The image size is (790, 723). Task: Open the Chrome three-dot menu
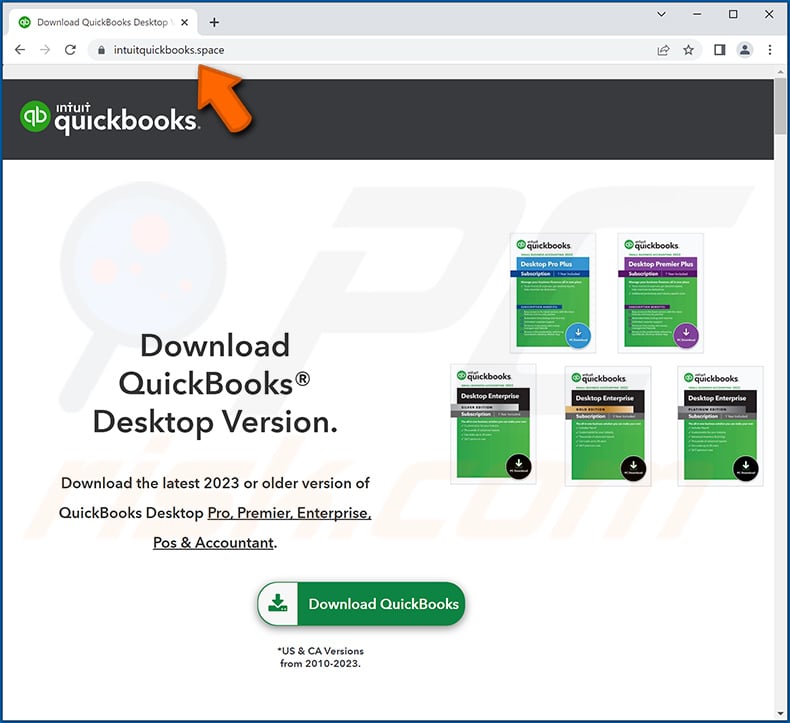click(769, 50)
